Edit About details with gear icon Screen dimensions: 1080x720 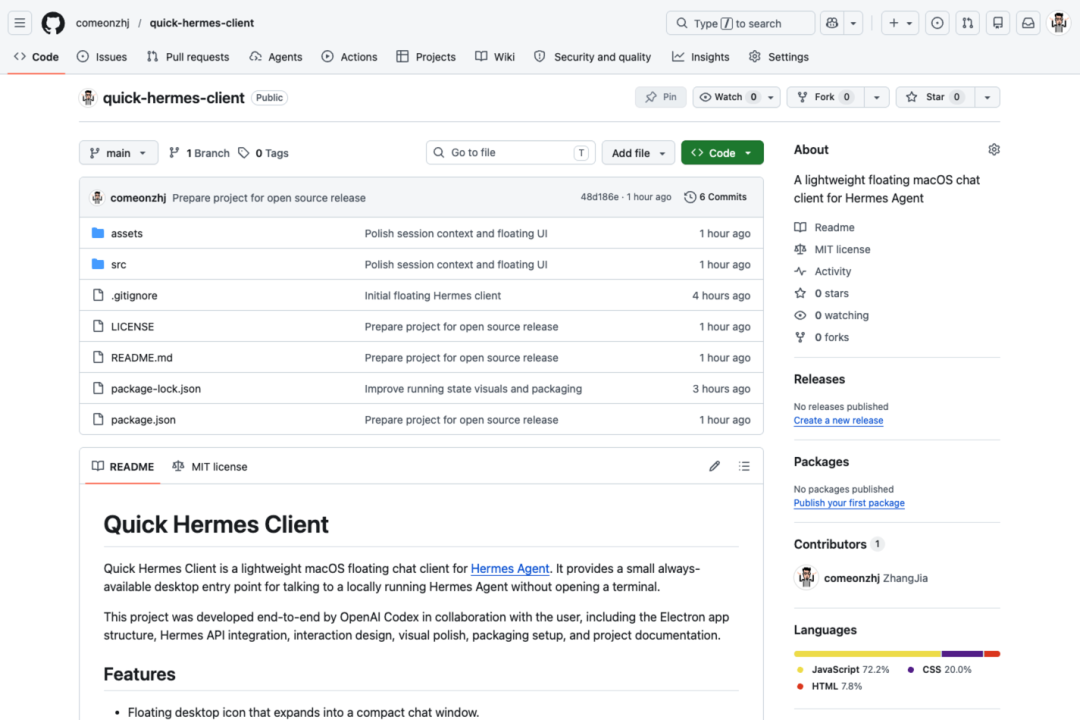point(994,150)
